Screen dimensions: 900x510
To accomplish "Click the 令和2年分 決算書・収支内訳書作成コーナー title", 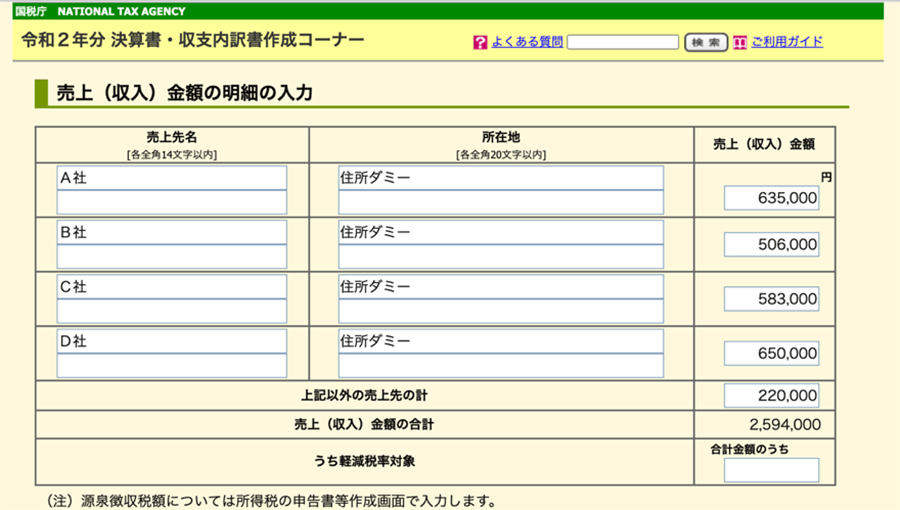I will pyautogui.click(x=193, y=40).
